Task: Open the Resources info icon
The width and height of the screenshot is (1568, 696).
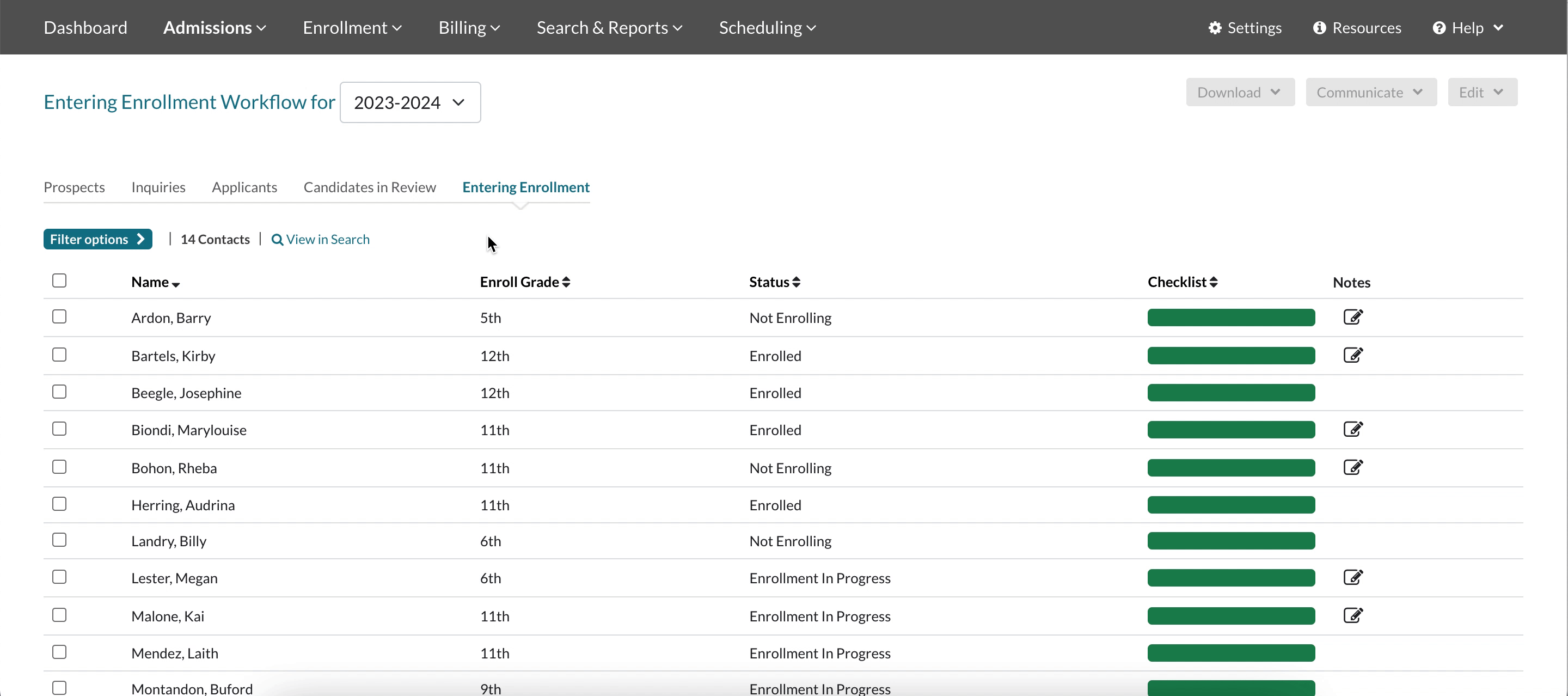Action: click(1319, 28)
